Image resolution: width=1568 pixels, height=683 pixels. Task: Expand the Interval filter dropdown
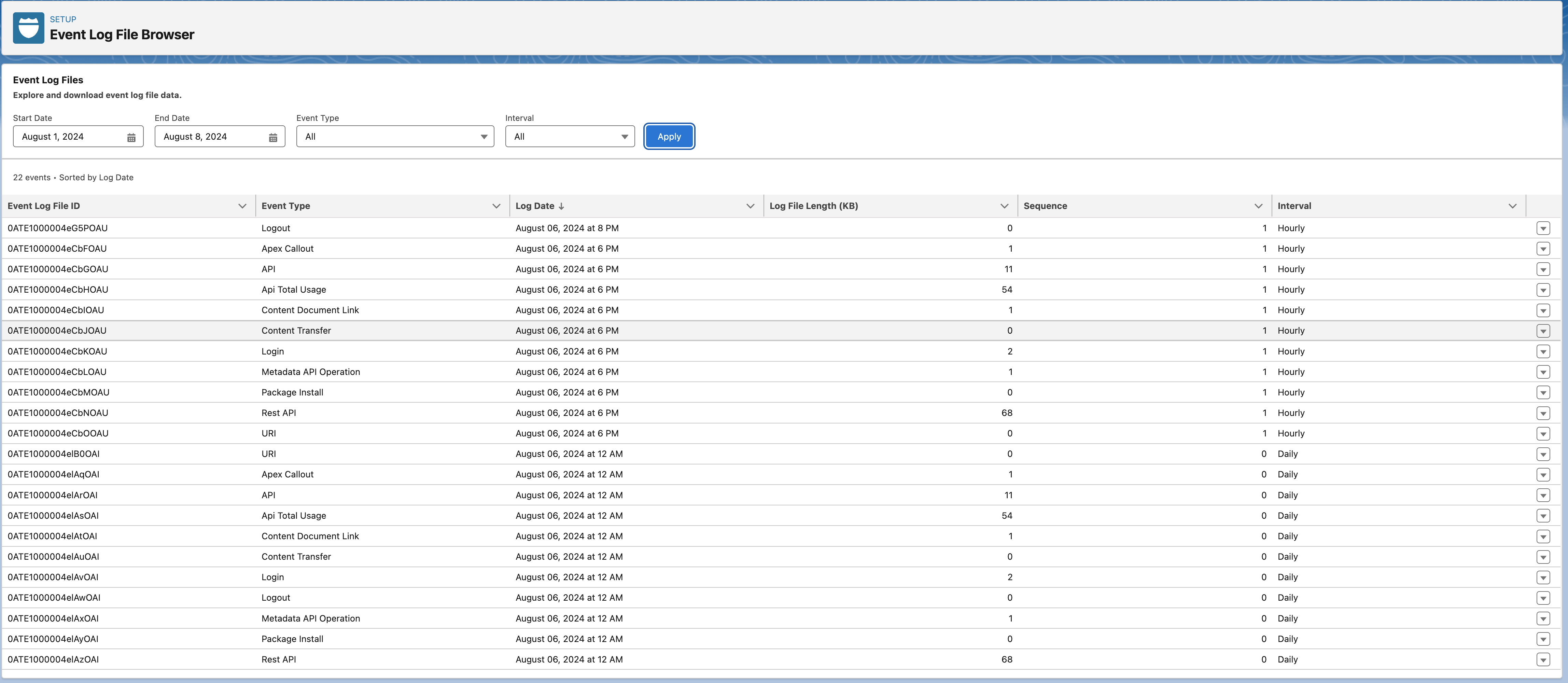[569, 137]
